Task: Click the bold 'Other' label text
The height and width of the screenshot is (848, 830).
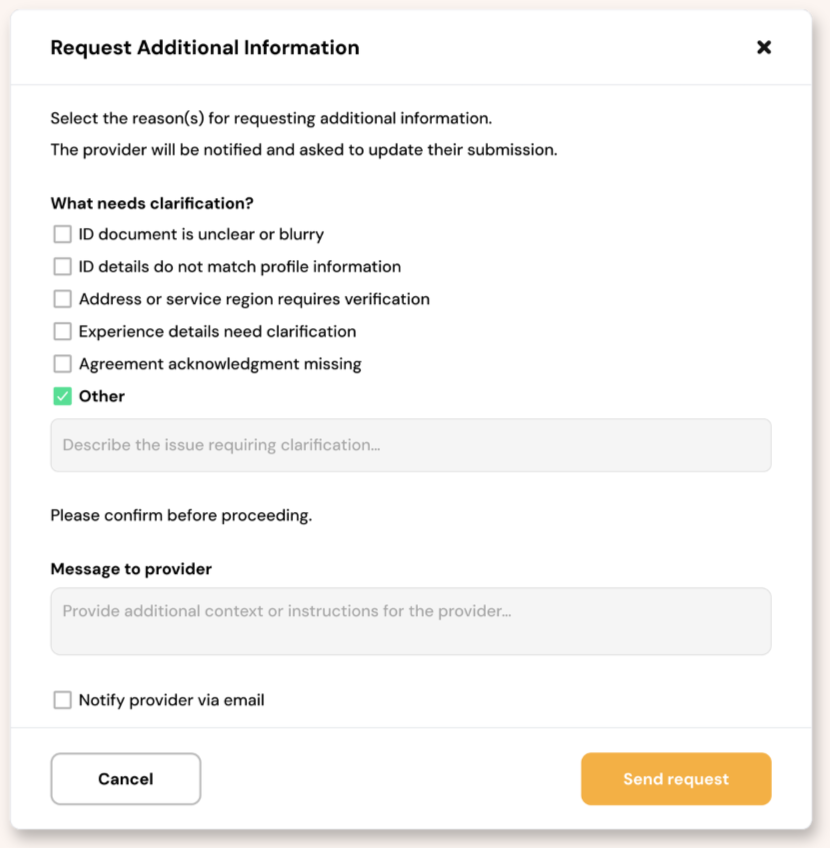Action: coord(102,396)
